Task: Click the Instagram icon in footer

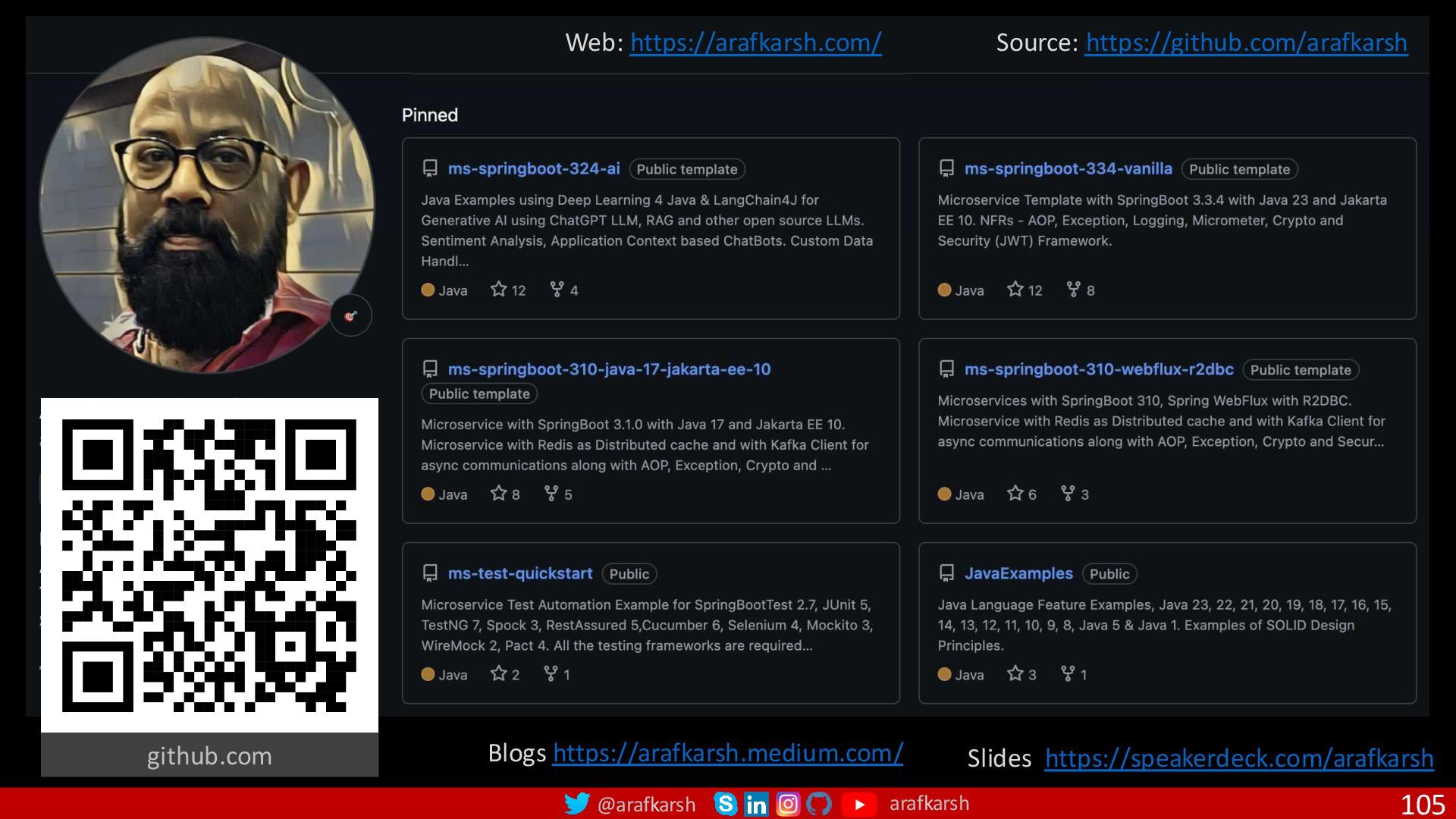Action: [788, 804]
